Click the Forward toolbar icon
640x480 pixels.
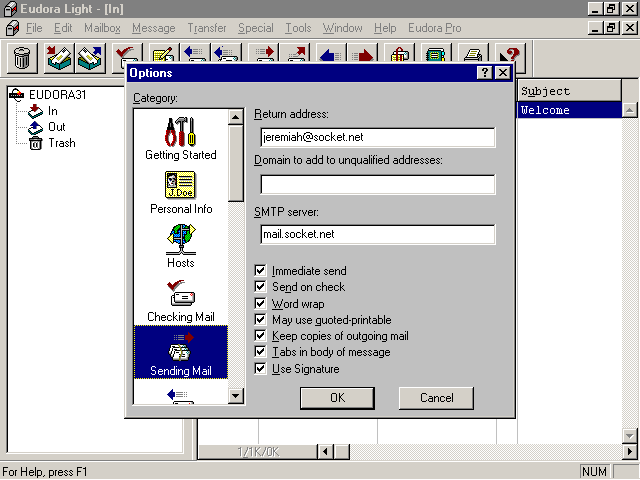(264, 53)
